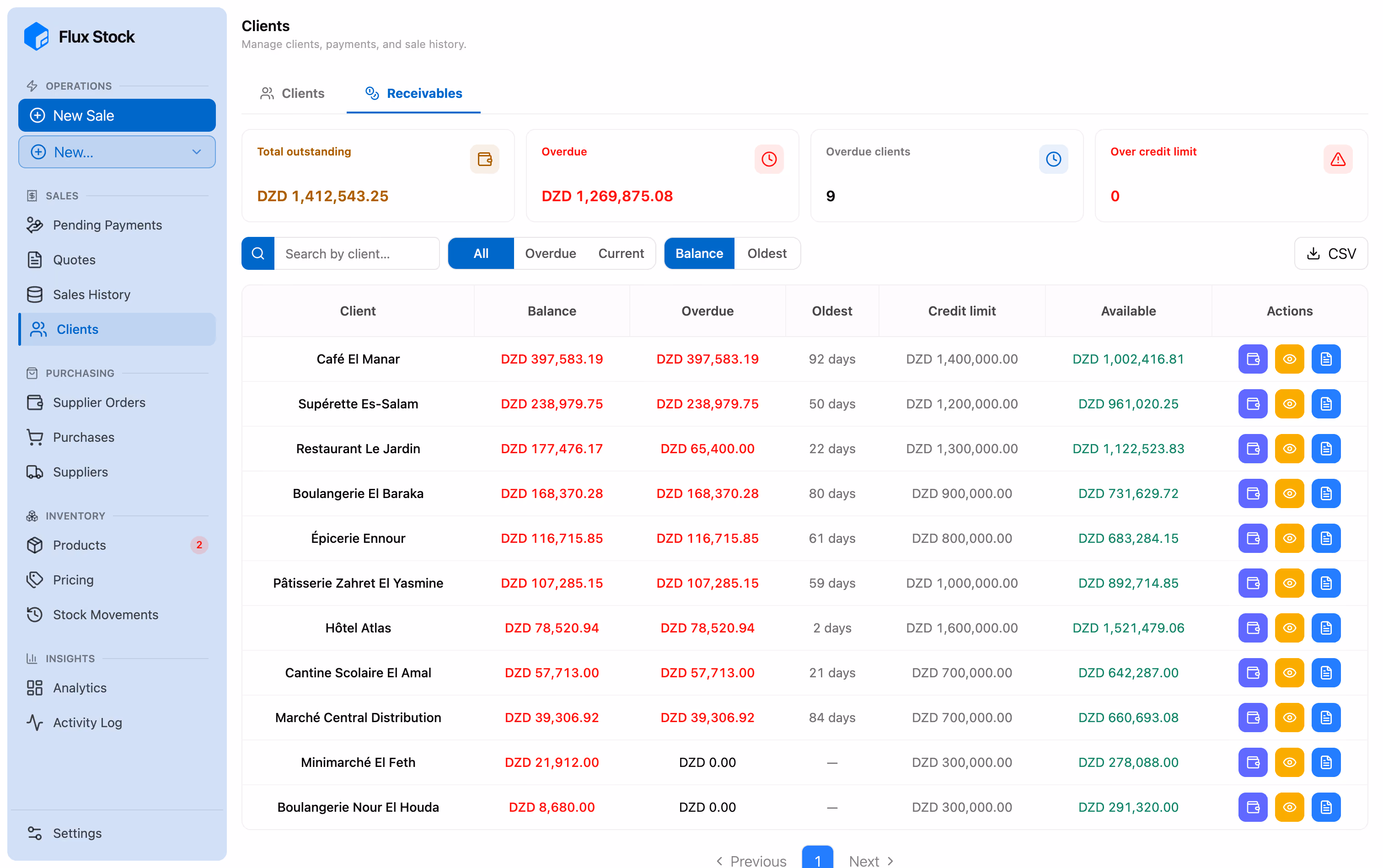This screenshot has width=1383, height=868.
Task: Record payment for Épicerie Ennour
Action: click(1252, 538)
